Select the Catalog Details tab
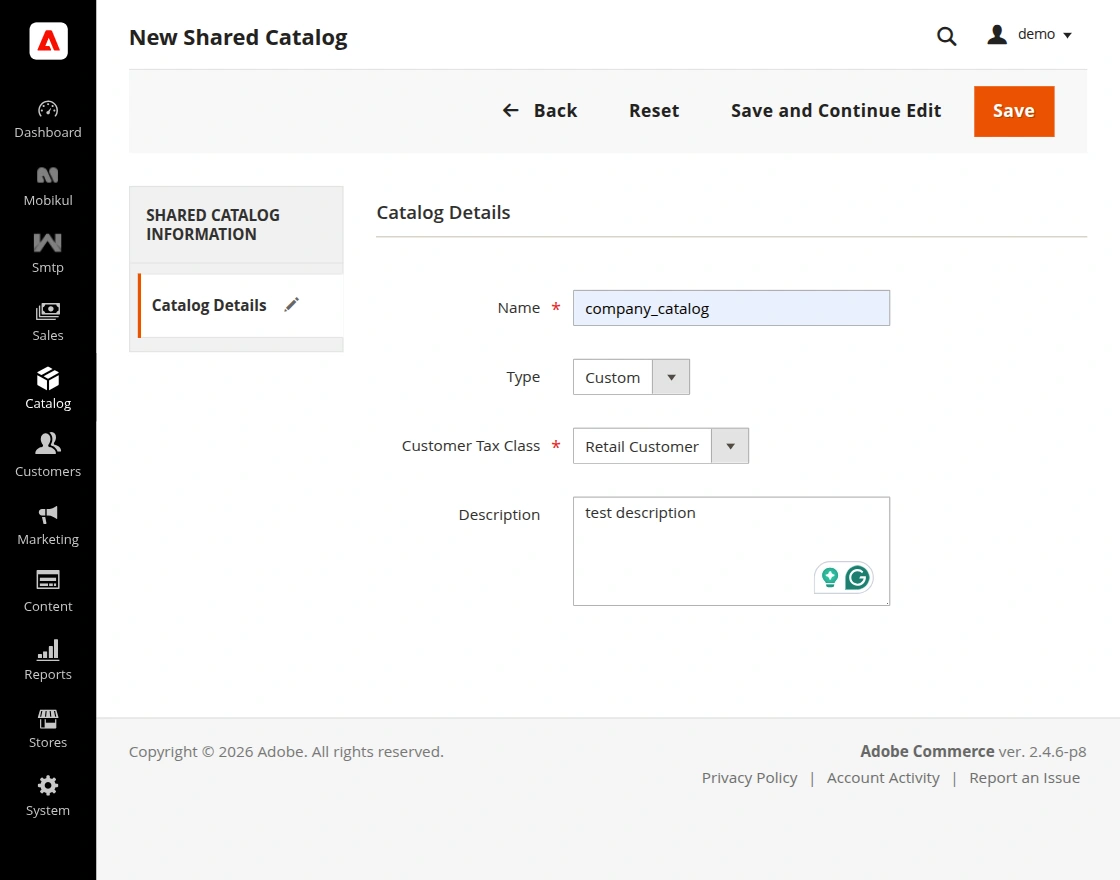 click(240, 305)
